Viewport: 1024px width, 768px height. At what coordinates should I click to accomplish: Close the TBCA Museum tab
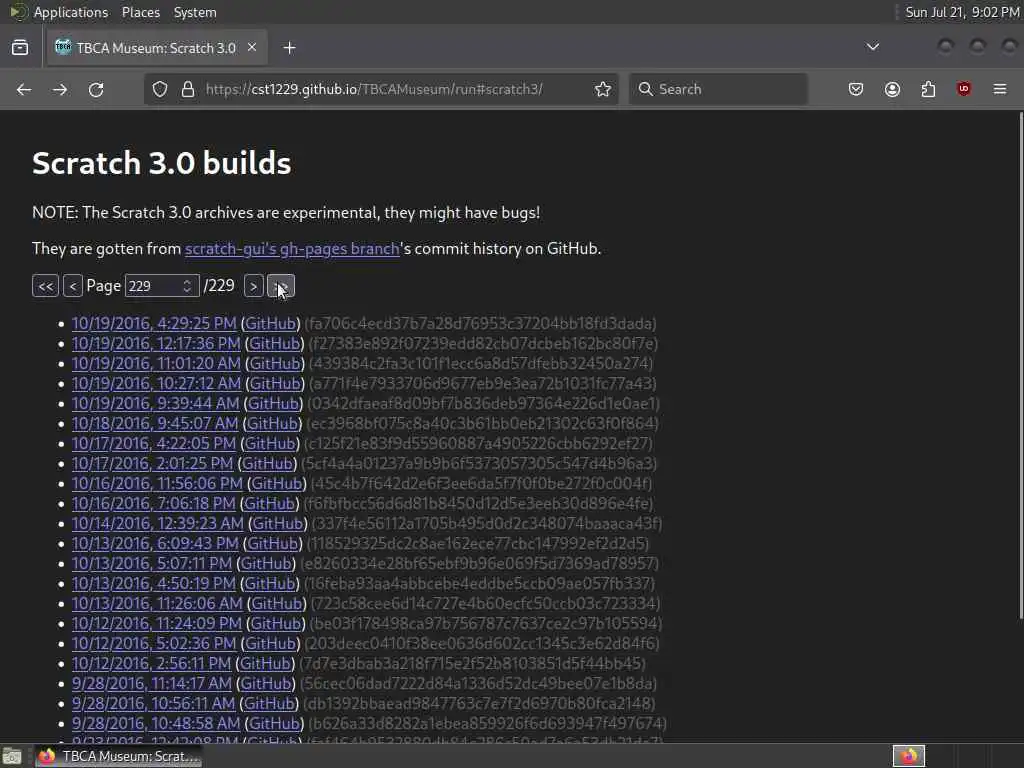click(252, 48)
